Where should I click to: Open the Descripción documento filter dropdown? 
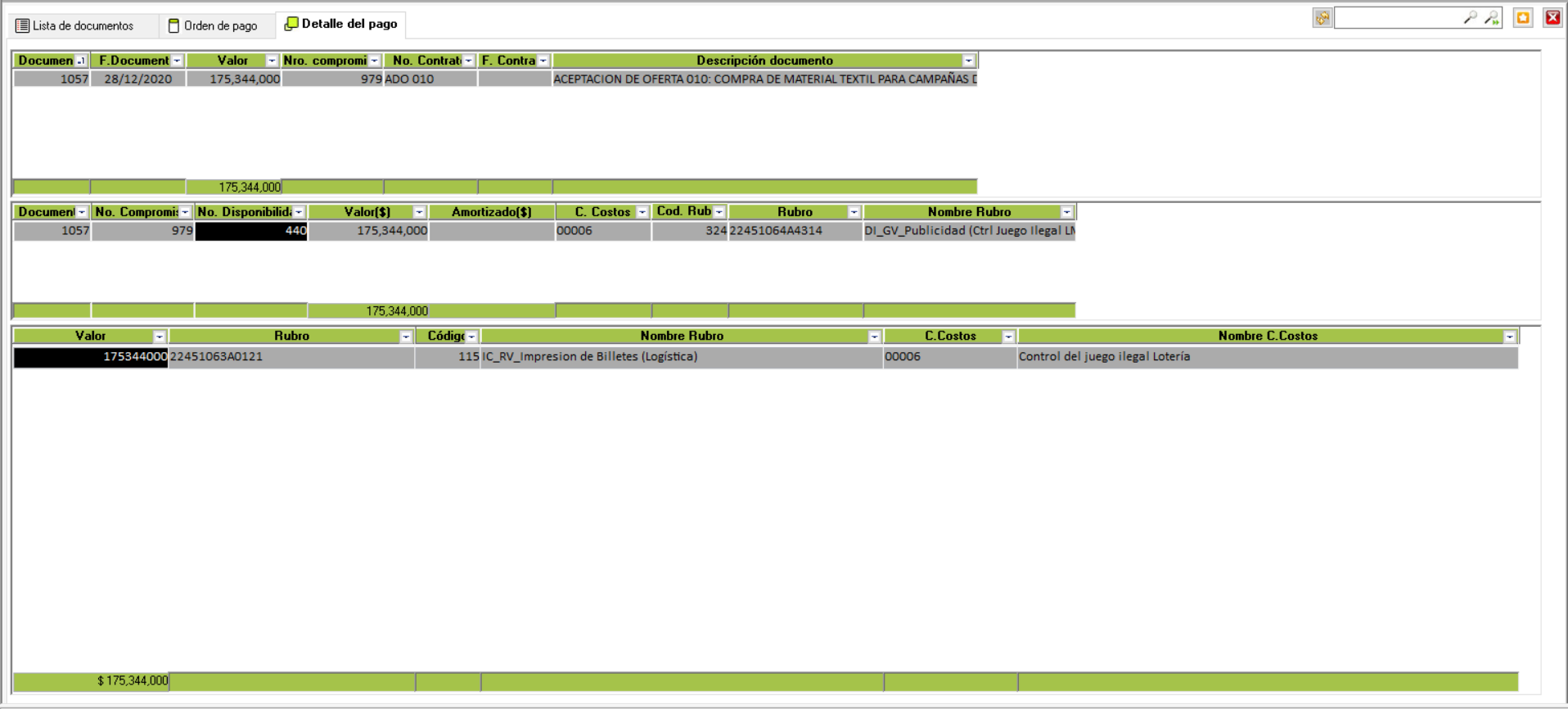(x=968, y=61)
